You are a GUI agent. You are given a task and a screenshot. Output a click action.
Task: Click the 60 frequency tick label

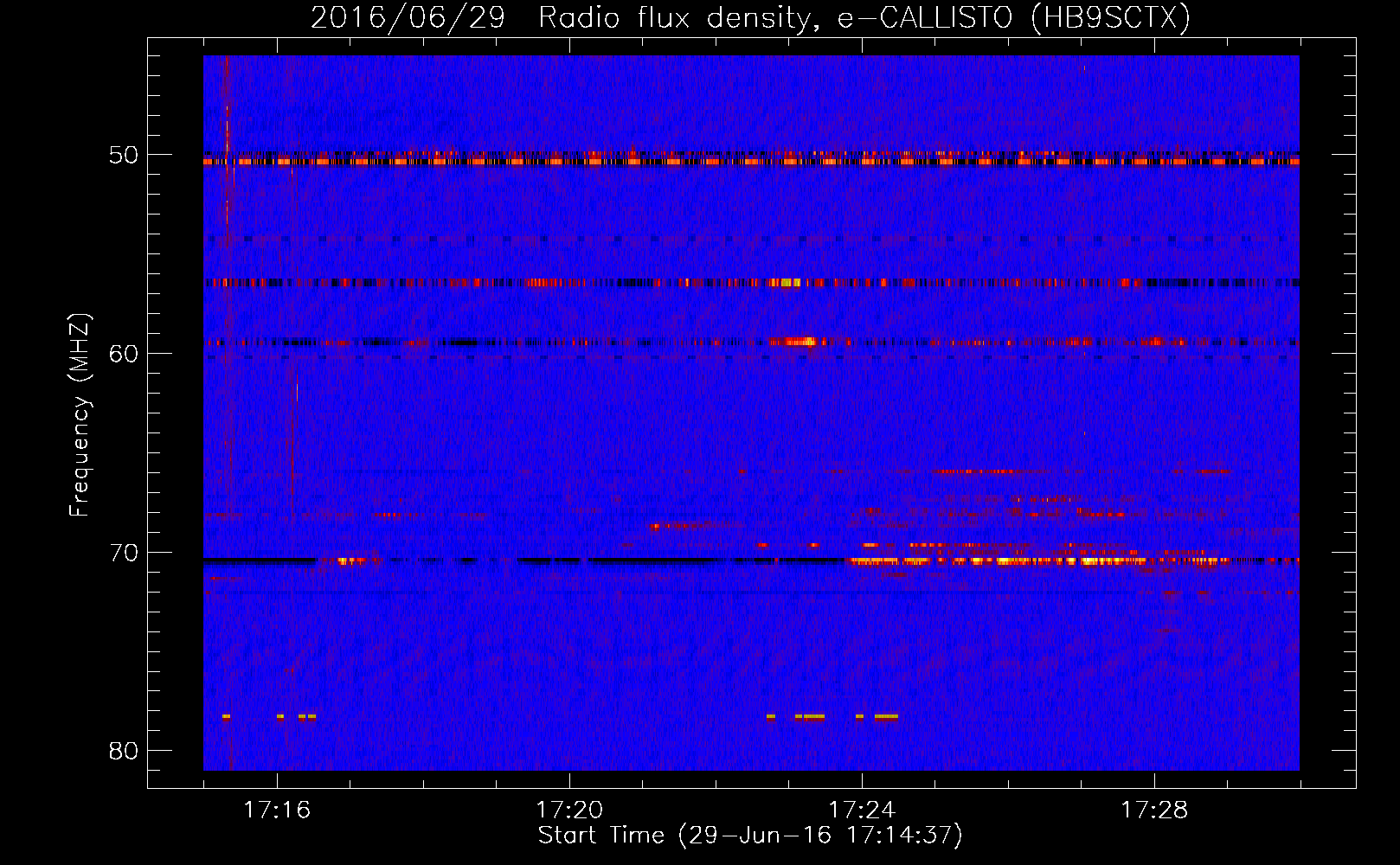124,354
